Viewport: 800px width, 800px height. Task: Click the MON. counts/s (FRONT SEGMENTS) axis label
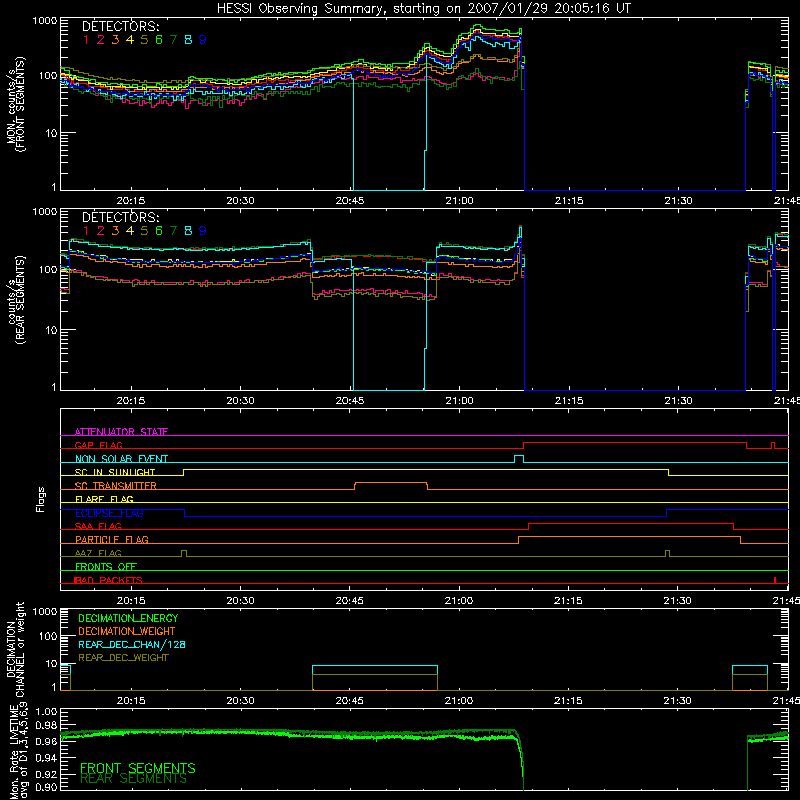(x=15, y=104)
